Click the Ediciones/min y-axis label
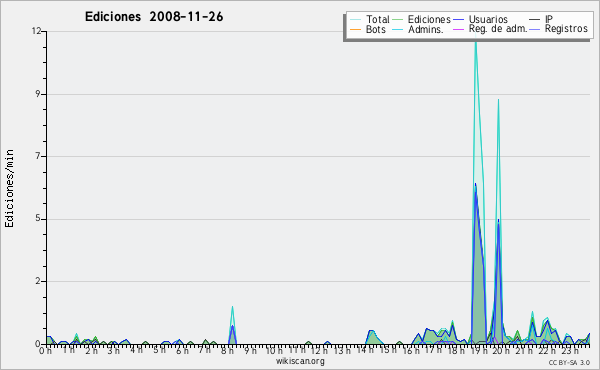600x370 pixels. click(x=9, y=188)
